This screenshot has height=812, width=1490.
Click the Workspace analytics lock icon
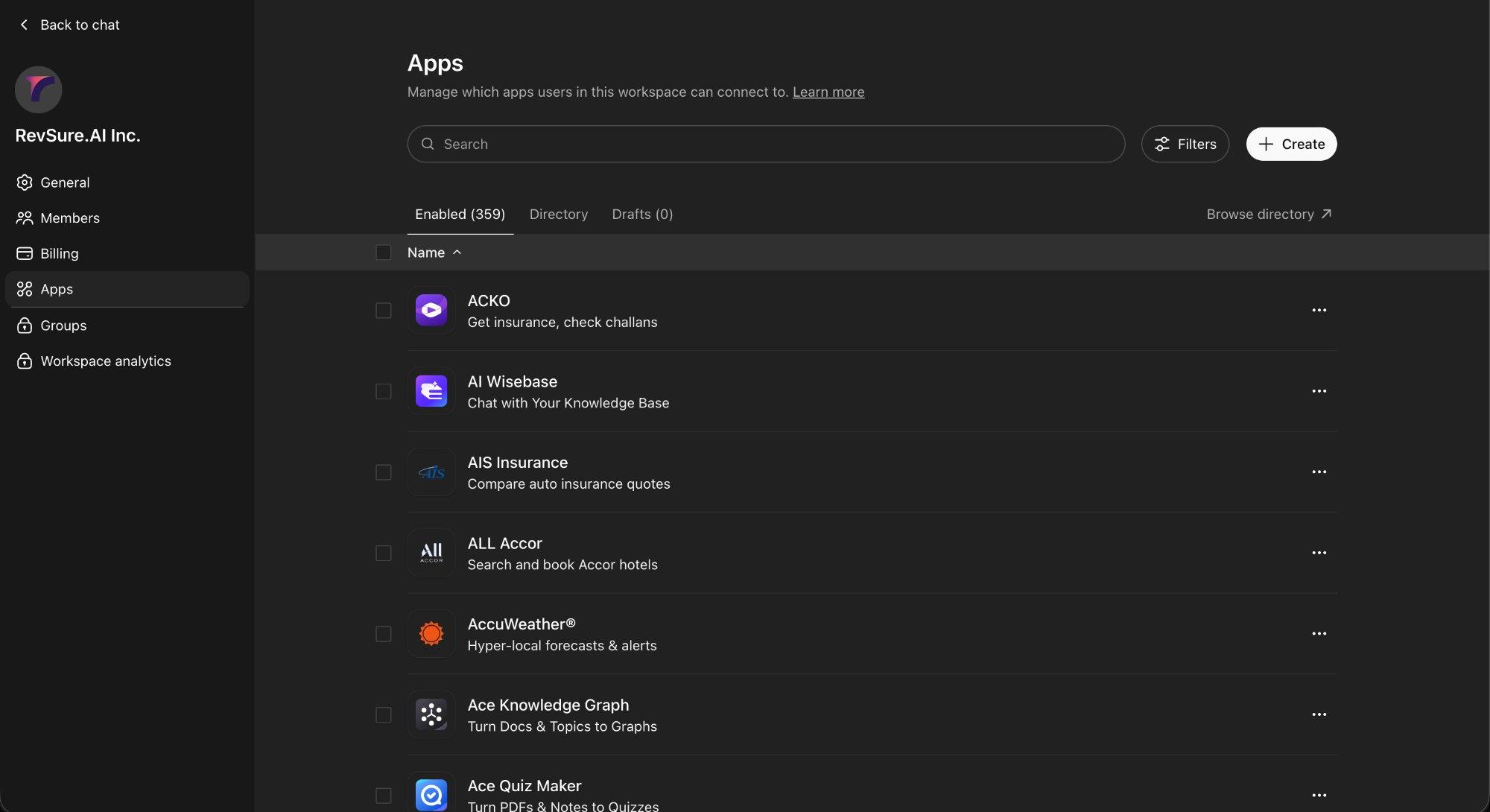pos(25,361)
